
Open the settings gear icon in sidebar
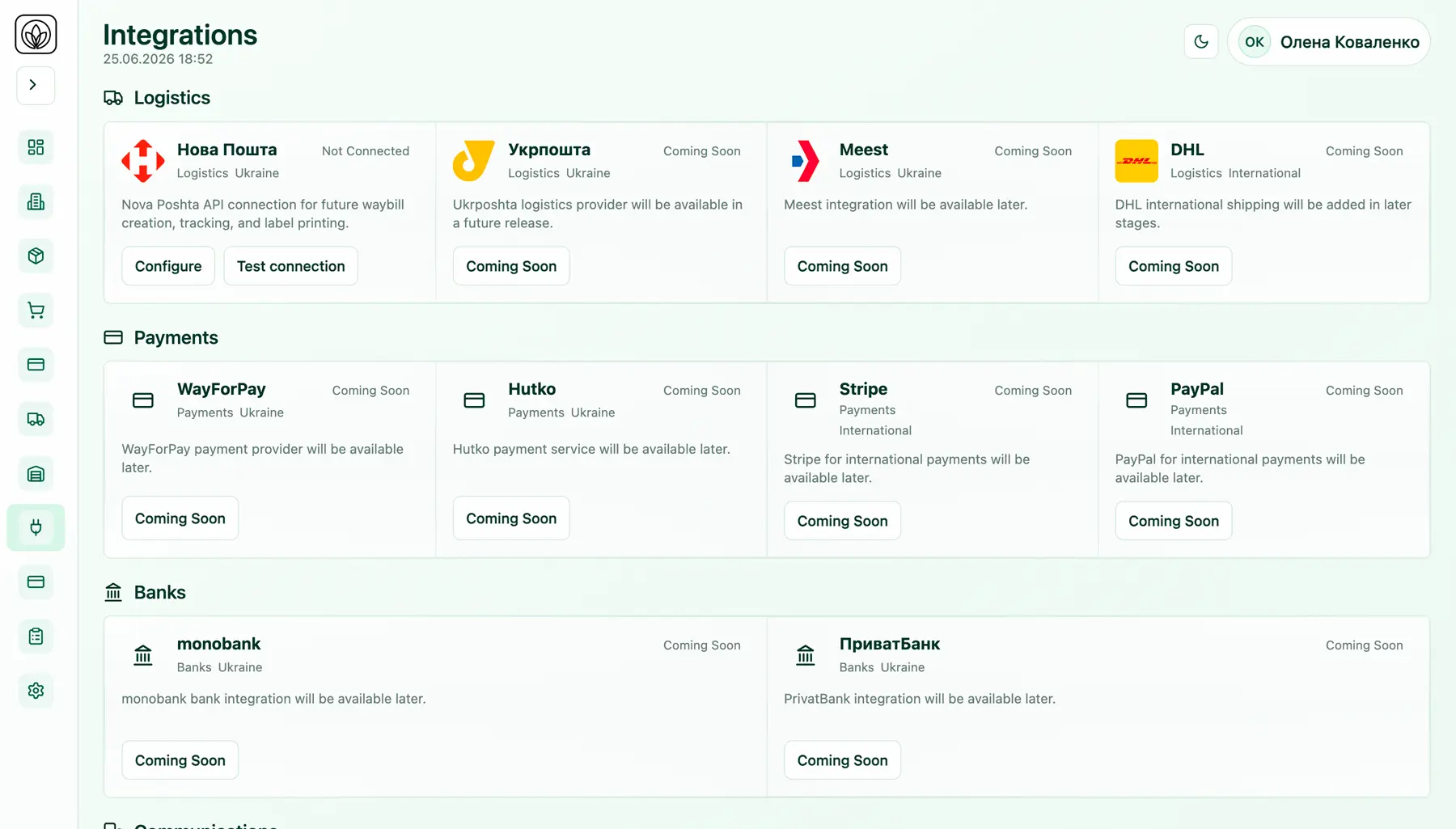36,691
